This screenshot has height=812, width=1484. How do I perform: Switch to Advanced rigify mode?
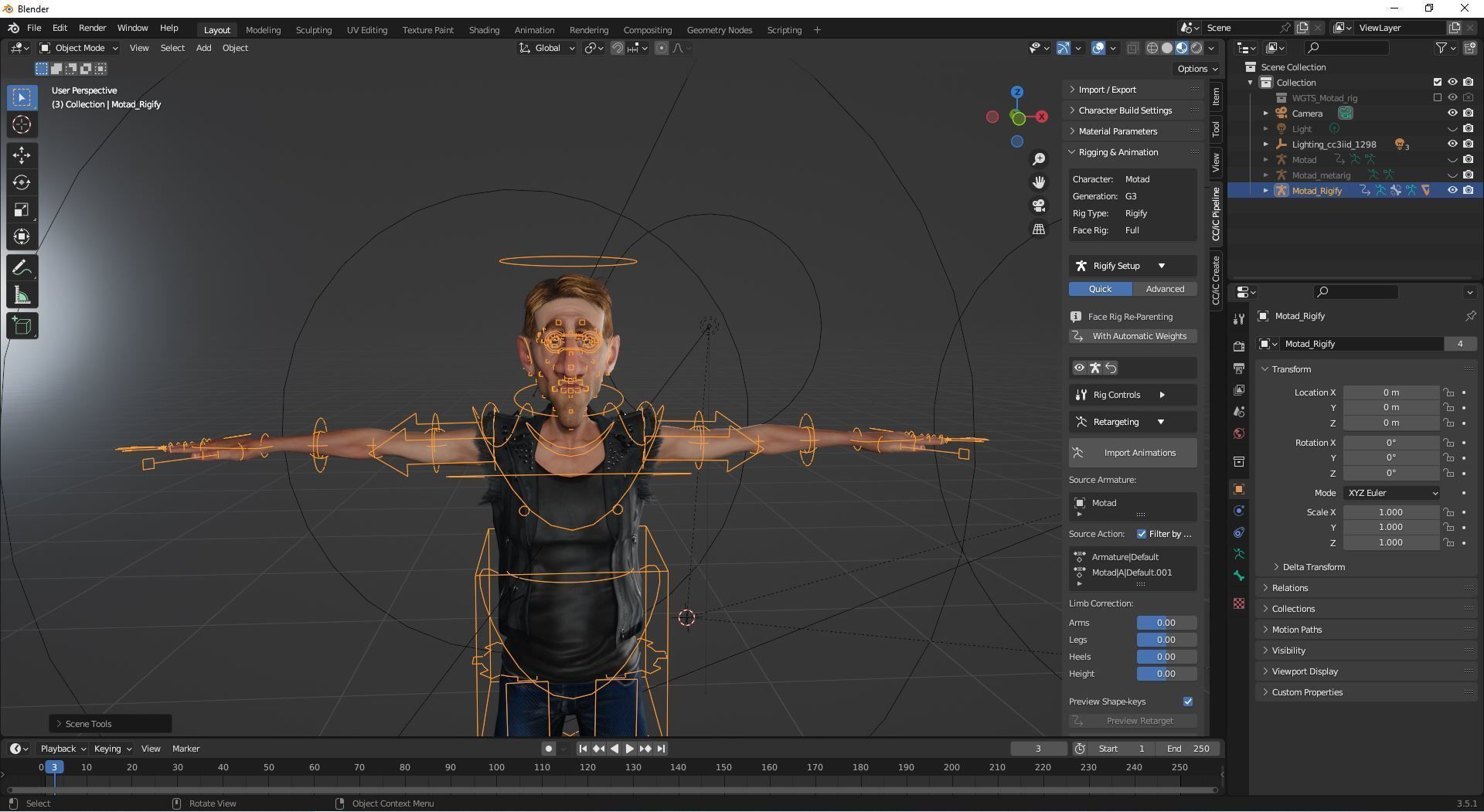coord(1165,289)
